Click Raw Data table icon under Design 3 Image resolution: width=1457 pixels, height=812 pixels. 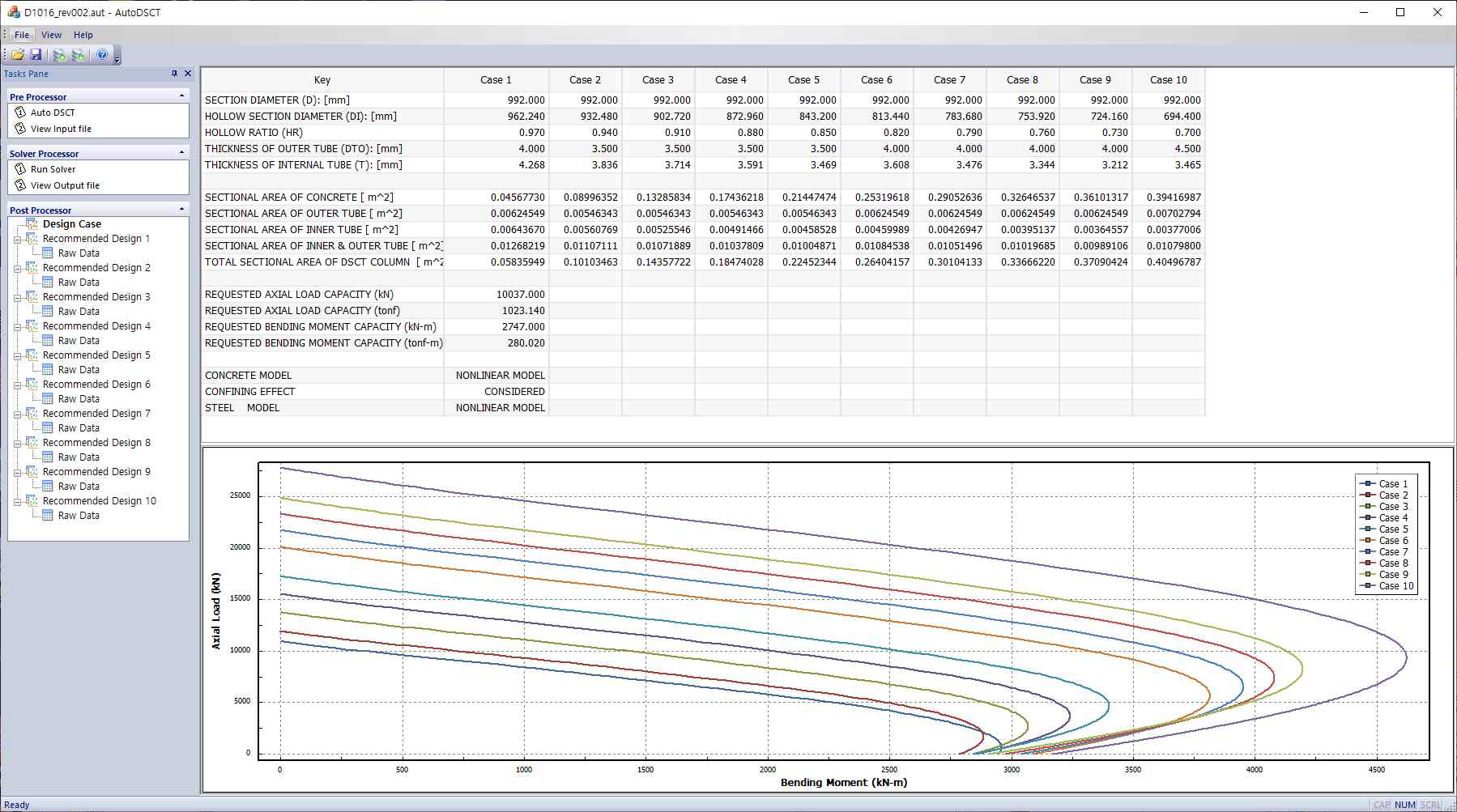pos(48,312)
